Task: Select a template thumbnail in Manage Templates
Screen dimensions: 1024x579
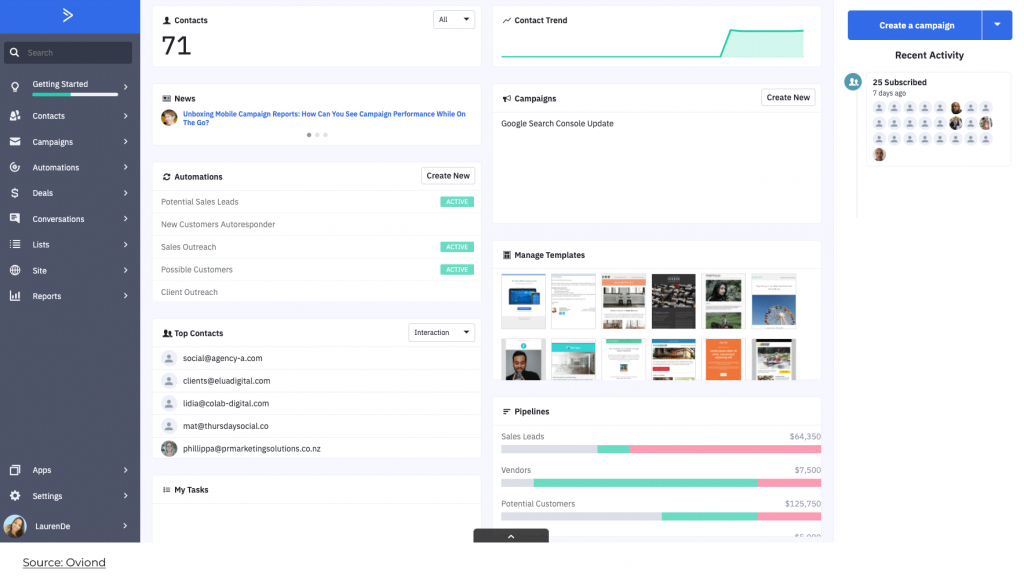Action: [522, 300]
